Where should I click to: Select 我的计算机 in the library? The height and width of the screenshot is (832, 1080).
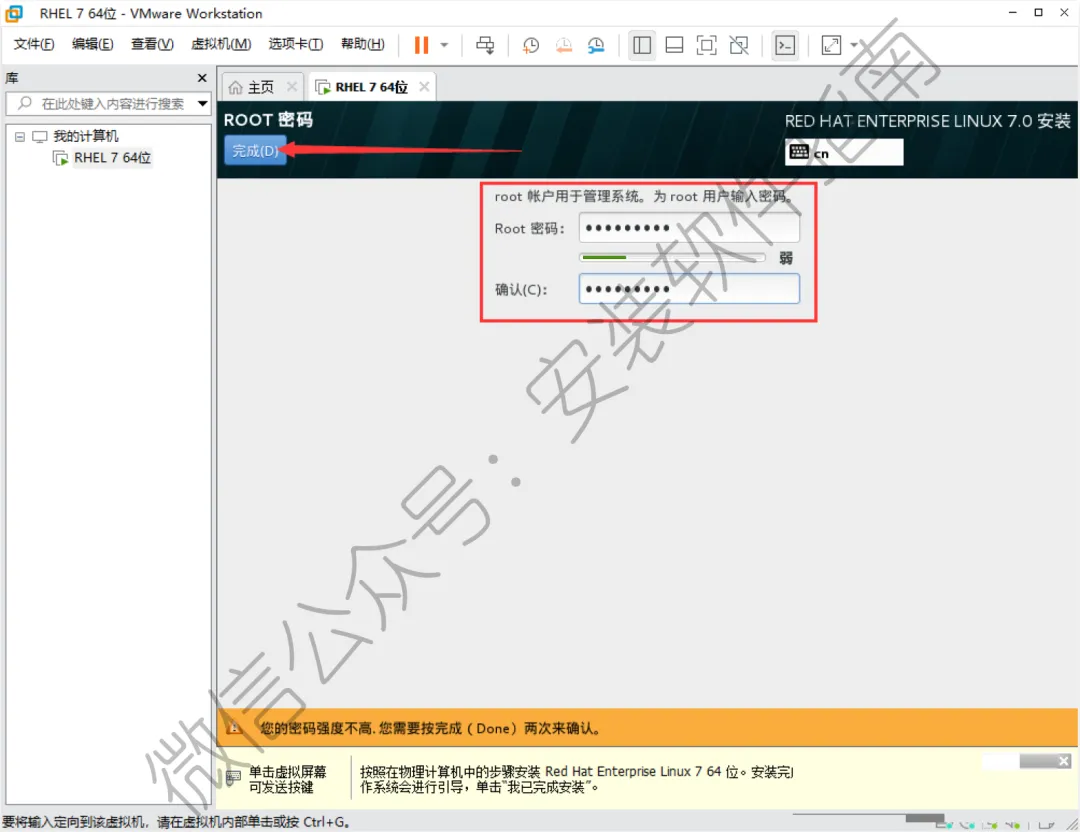tap(85, 136)
